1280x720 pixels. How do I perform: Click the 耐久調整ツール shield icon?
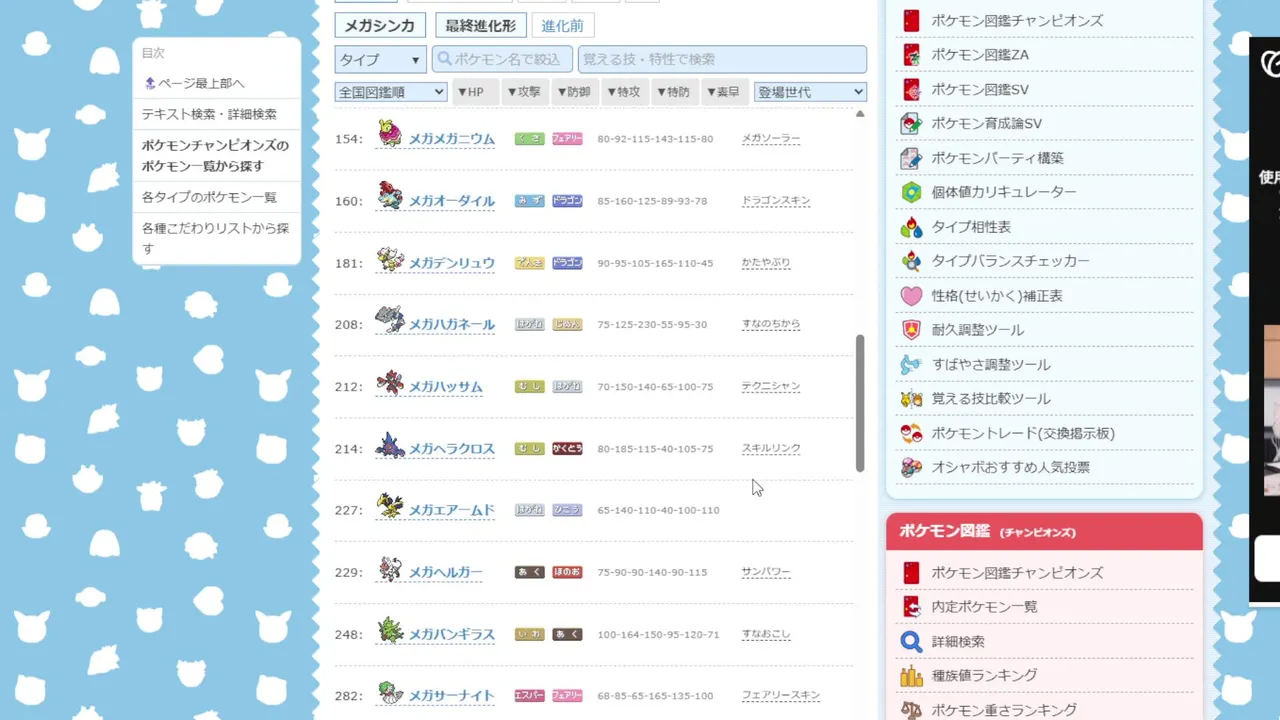coord(911,330)
